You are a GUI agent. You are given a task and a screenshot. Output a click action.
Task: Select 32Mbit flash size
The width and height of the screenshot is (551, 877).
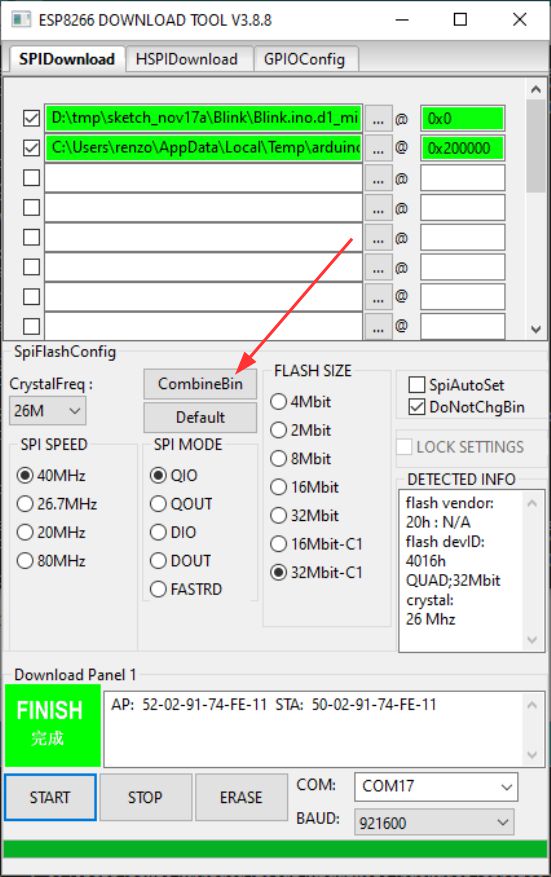[x=305, y=515]
